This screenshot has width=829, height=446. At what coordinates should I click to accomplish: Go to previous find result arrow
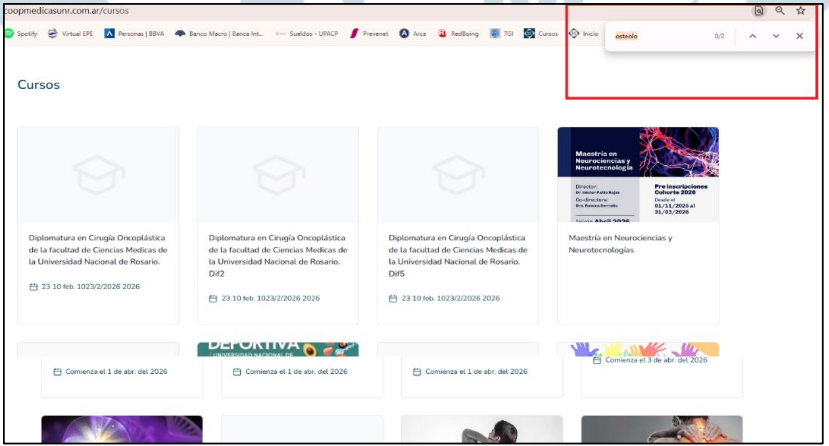tap(753, 36)
